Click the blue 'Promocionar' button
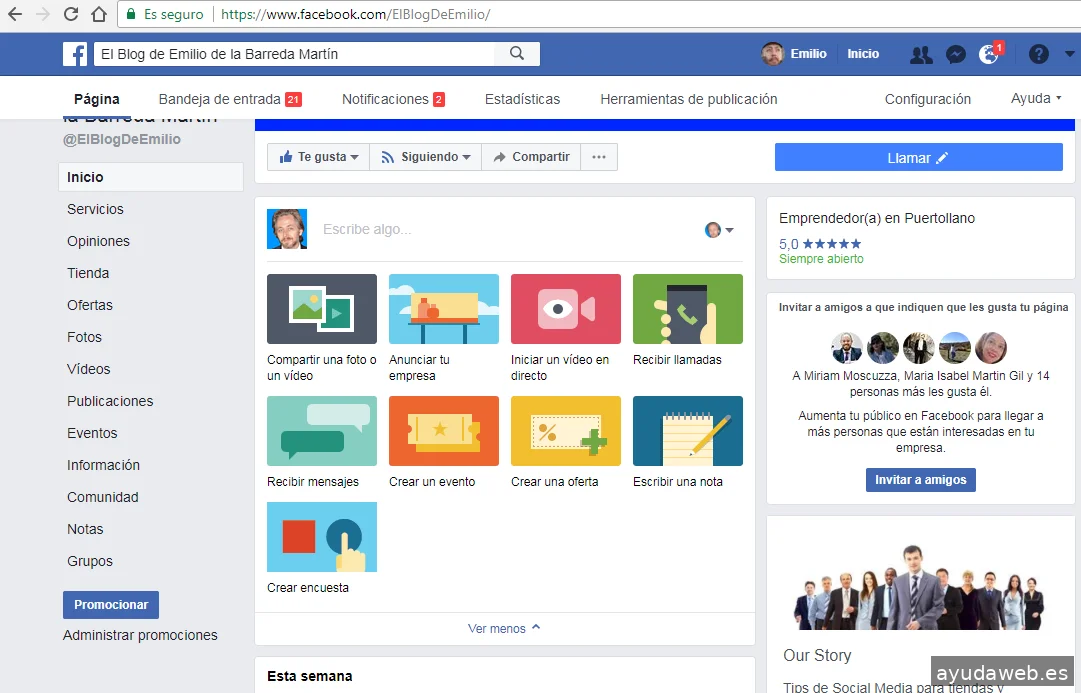The image size is (1081, 693). tap(111, 605)
